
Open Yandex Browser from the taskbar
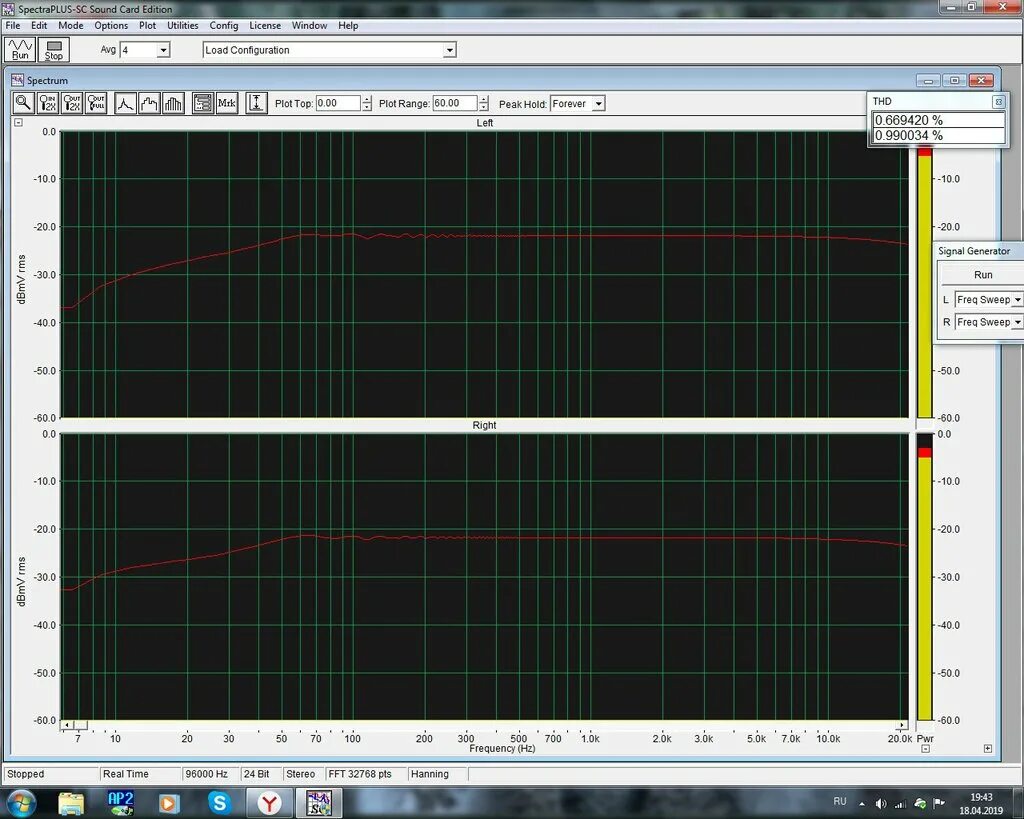pos(269,803)
